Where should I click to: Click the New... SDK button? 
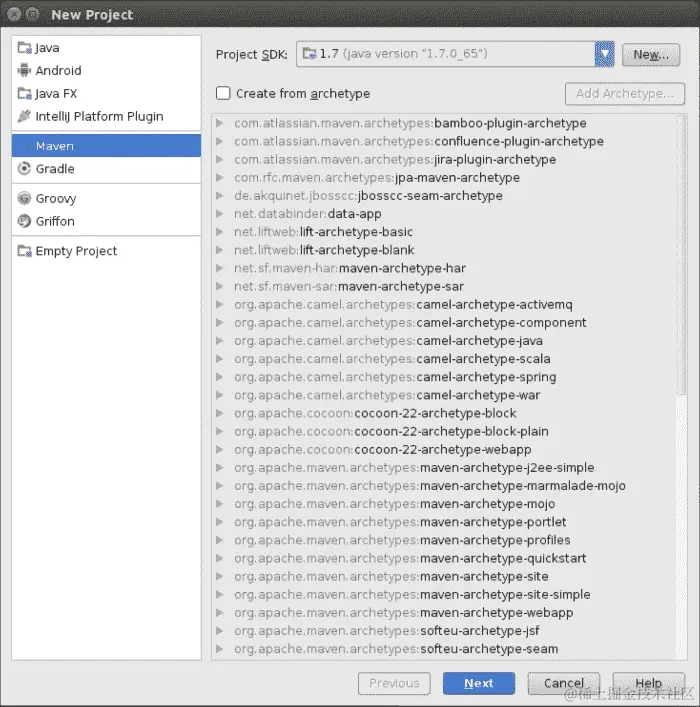(x=651, y=55)
